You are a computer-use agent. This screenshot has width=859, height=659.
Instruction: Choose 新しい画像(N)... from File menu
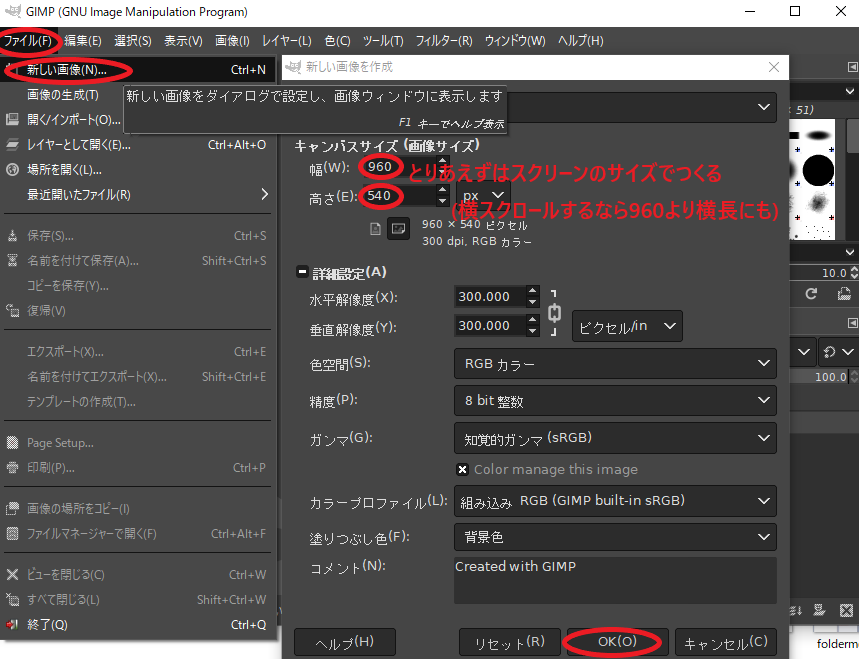point(137,70)
